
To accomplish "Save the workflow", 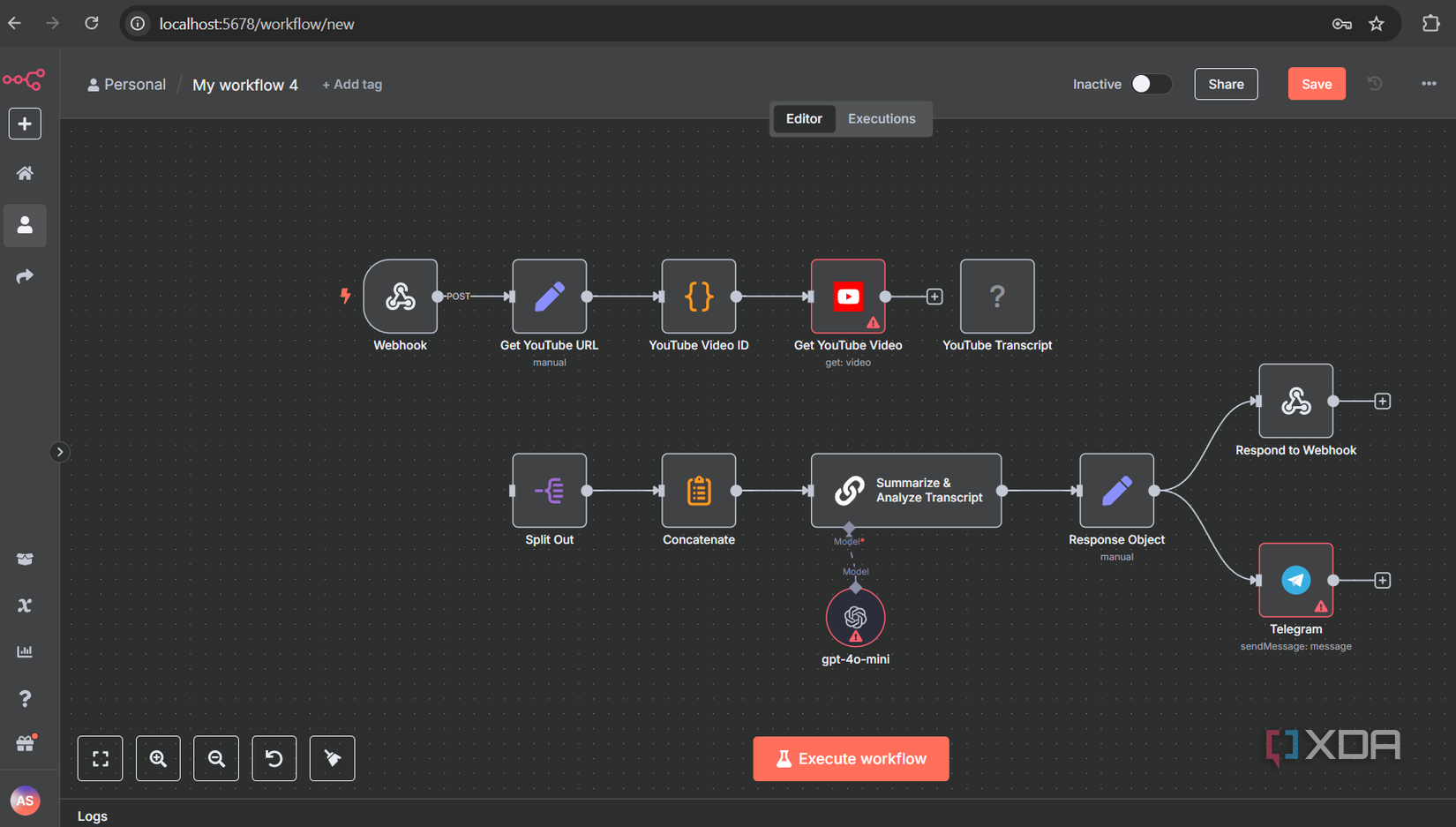I will tap(1317, 83).
